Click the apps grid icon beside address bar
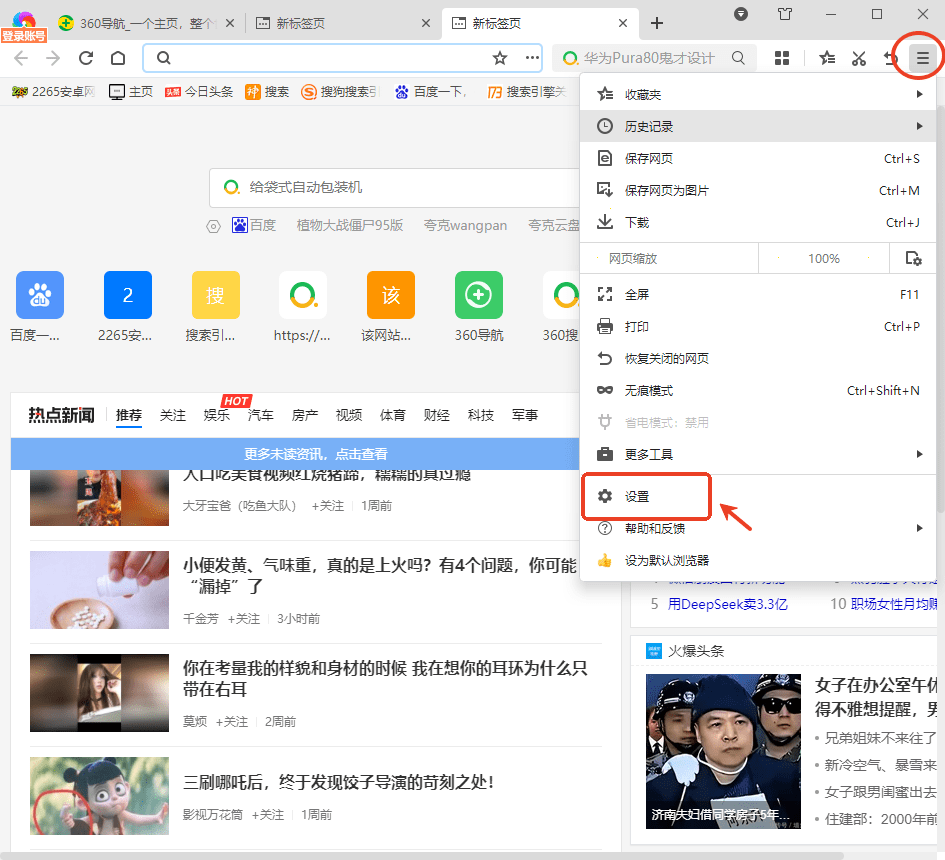The height and width of the screenshot is (860, 945). pos(785,59)
